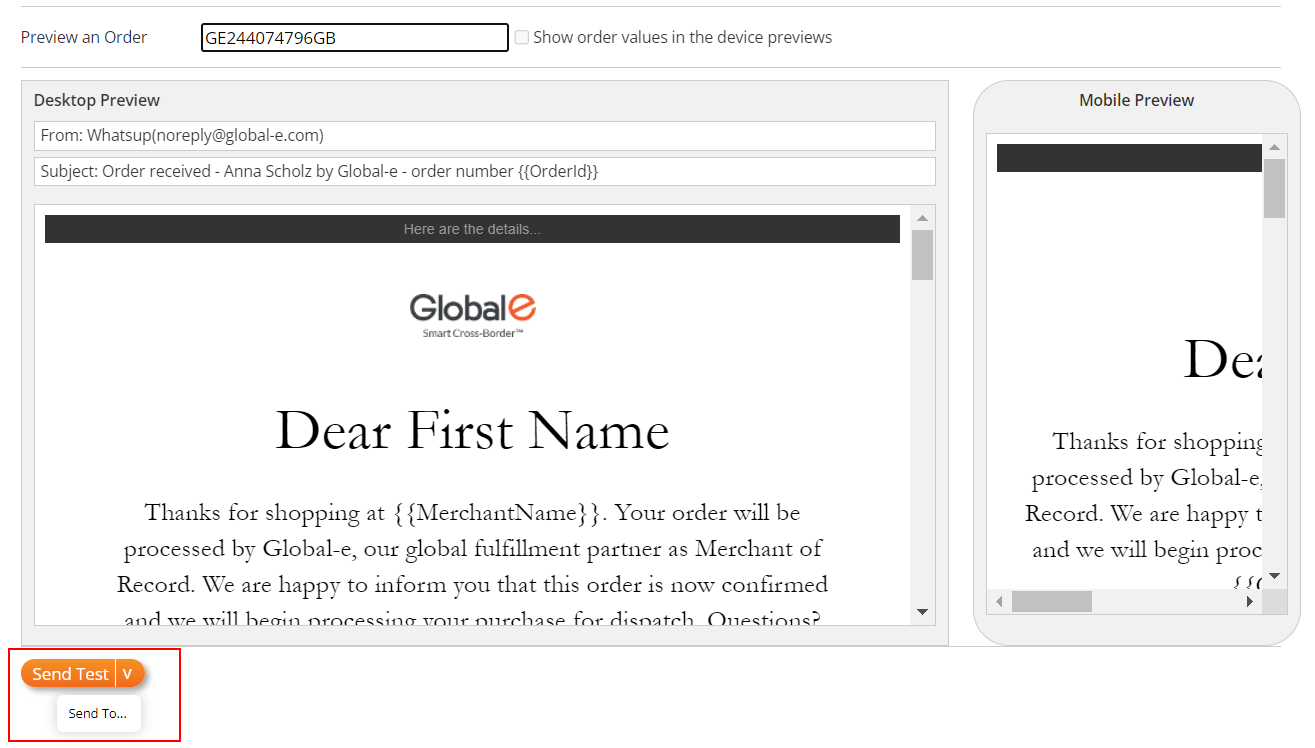This screenshot has height=748, width=1315.
Task: Expand the Send Test dropdown arrow
Action: click(128, 674)
